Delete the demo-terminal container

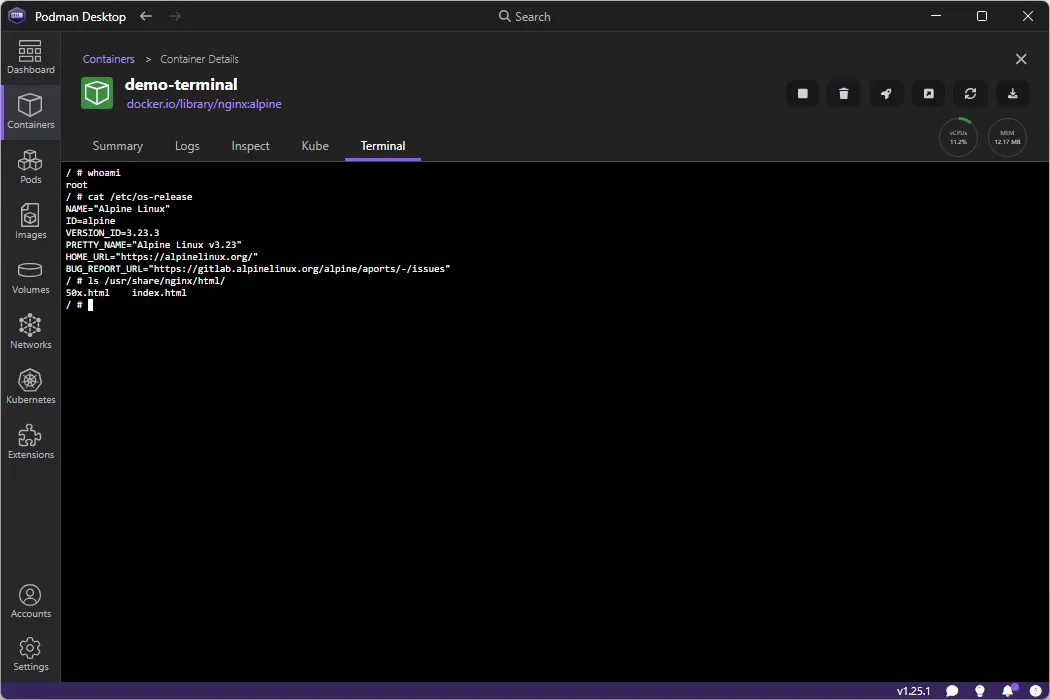843,93
